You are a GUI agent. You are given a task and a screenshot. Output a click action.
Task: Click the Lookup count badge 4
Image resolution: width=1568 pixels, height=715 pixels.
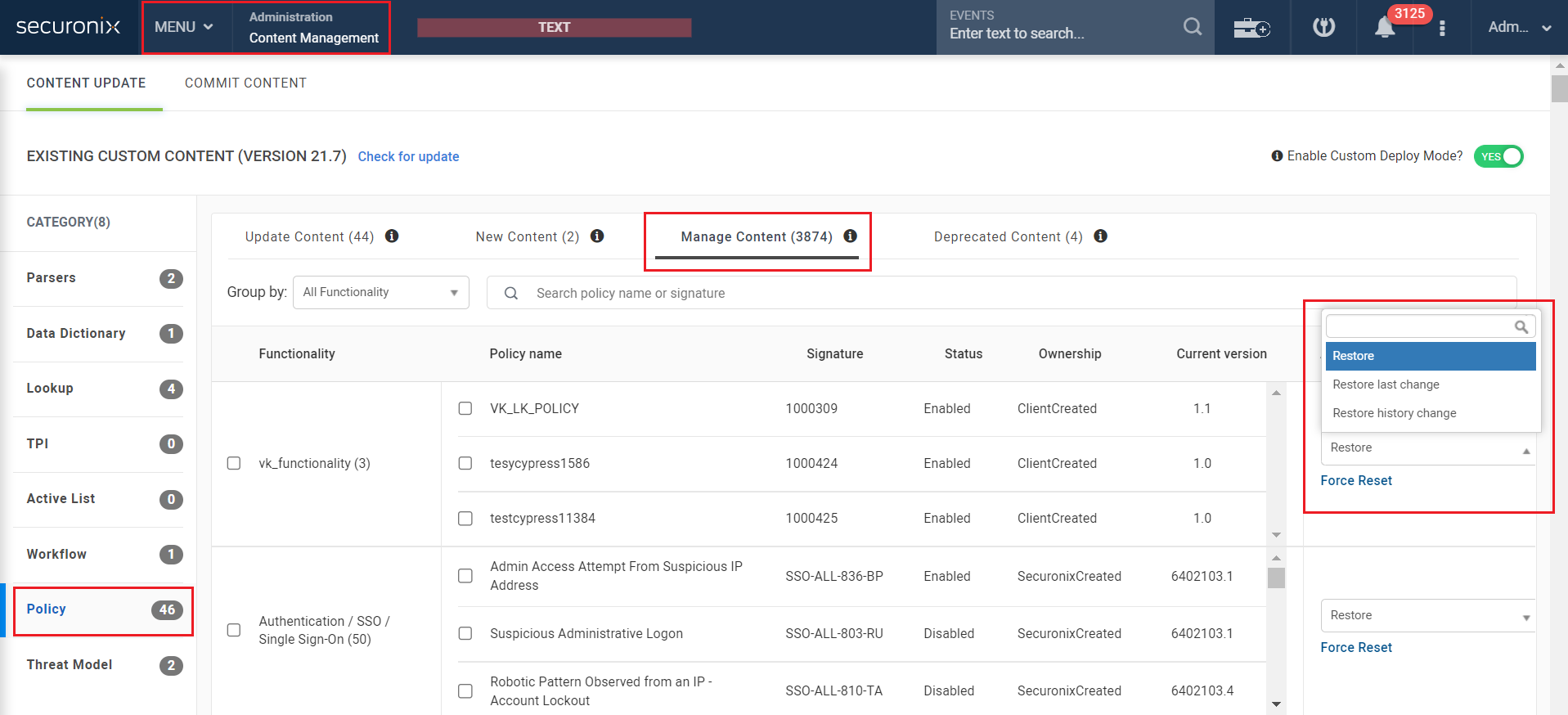click(x=171, y=389)
